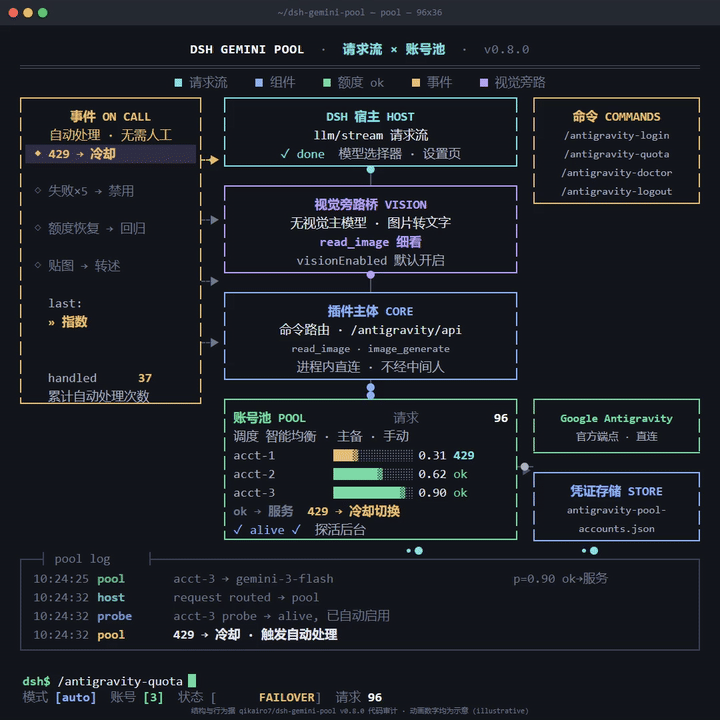Click the handled 37 counter
Screen dimensions: 720x720
[100, 378]
